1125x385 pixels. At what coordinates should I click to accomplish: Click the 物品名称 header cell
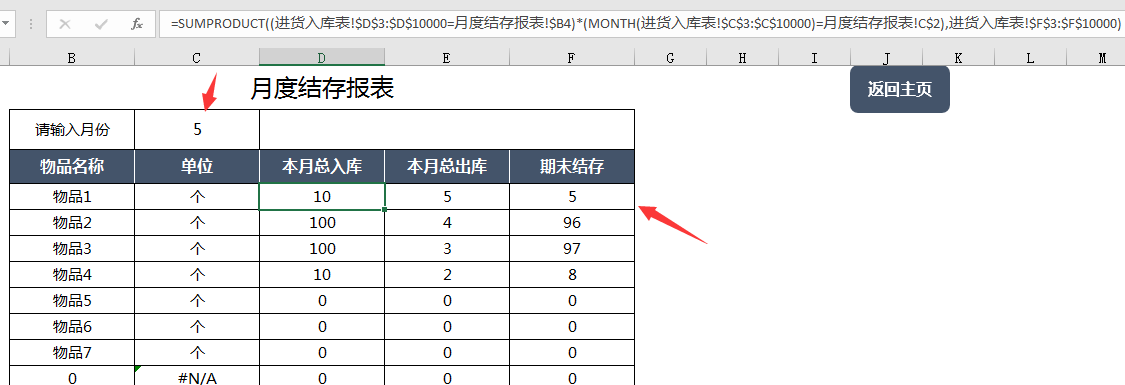click(72, 167)
